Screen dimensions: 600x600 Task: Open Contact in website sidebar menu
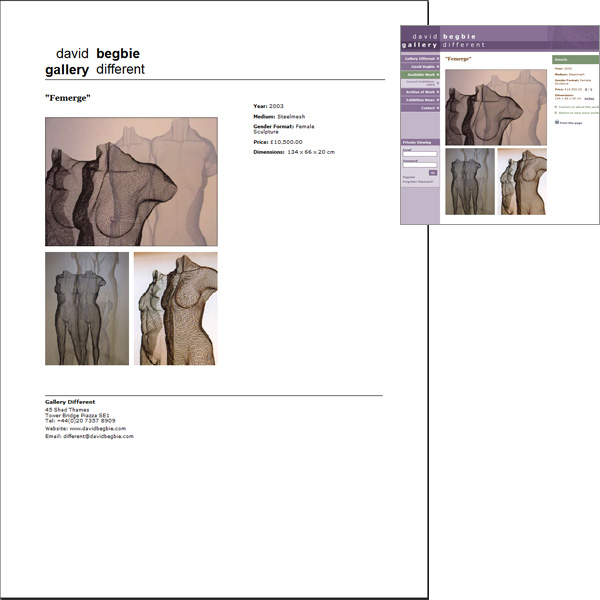pyautogui.click(x=420, y=108)
